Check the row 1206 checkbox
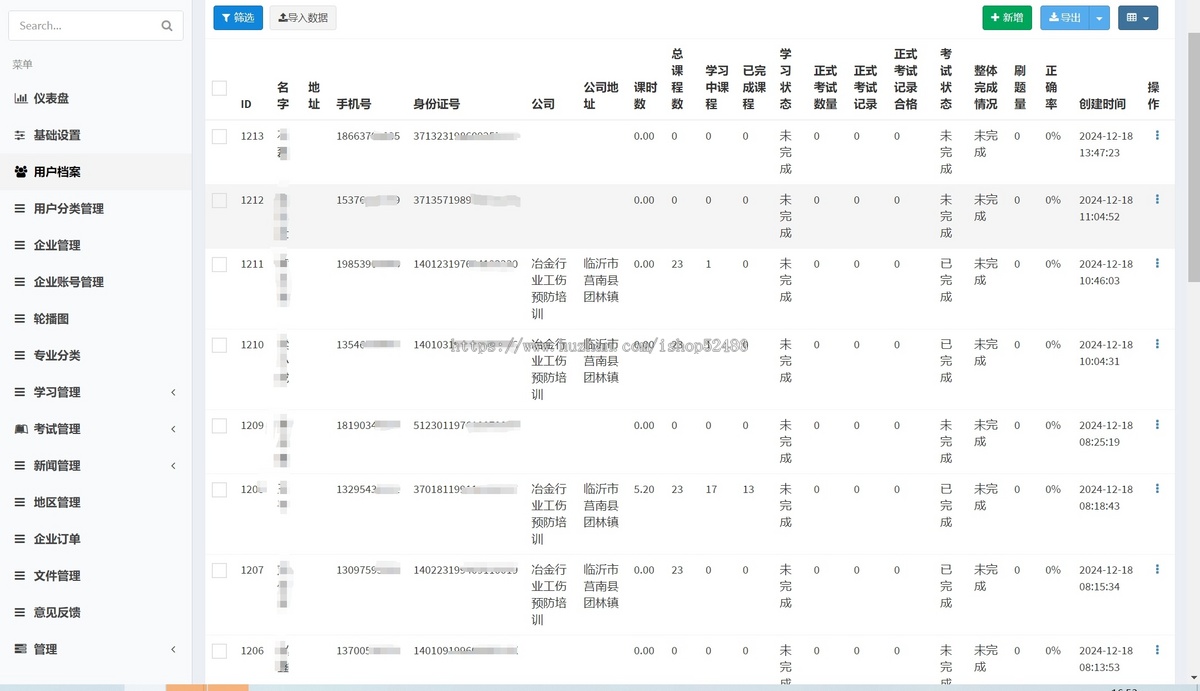Viewport: 1200px width, 691px height. [x=219, y=651]
